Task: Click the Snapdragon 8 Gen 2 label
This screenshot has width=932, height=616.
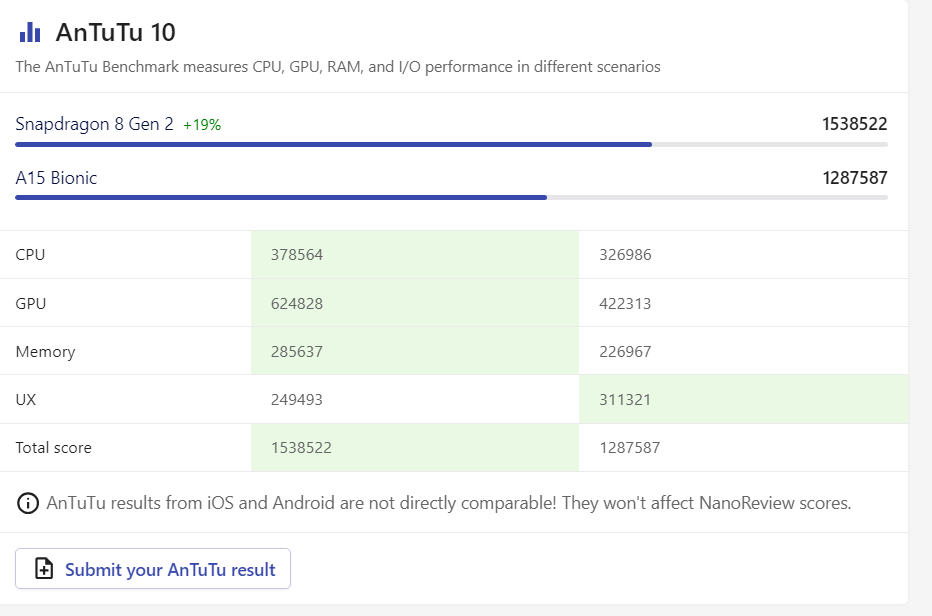Action: [x=94, y=124]
